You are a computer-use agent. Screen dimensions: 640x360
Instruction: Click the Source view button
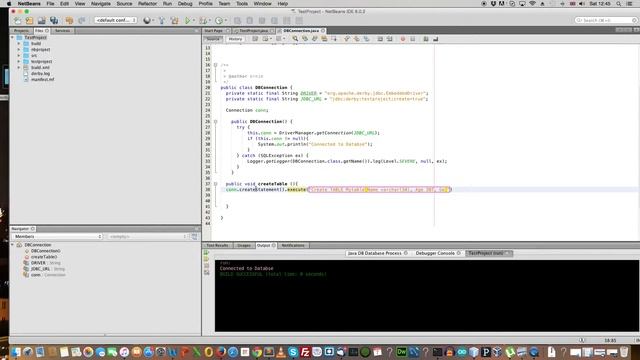click(213, 39)
